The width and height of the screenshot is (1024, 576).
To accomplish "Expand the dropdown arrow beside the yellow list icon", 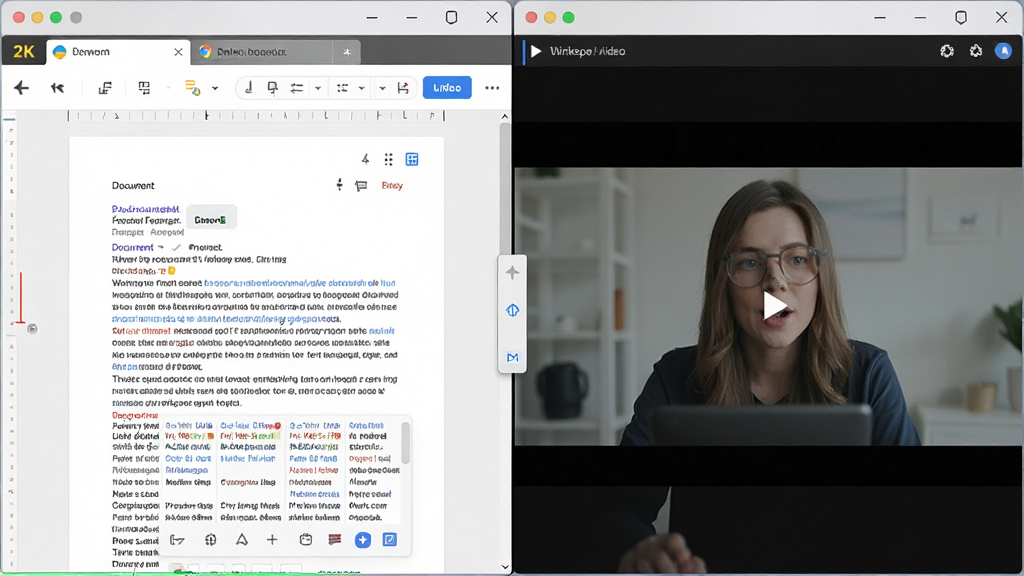I will 215,88.
